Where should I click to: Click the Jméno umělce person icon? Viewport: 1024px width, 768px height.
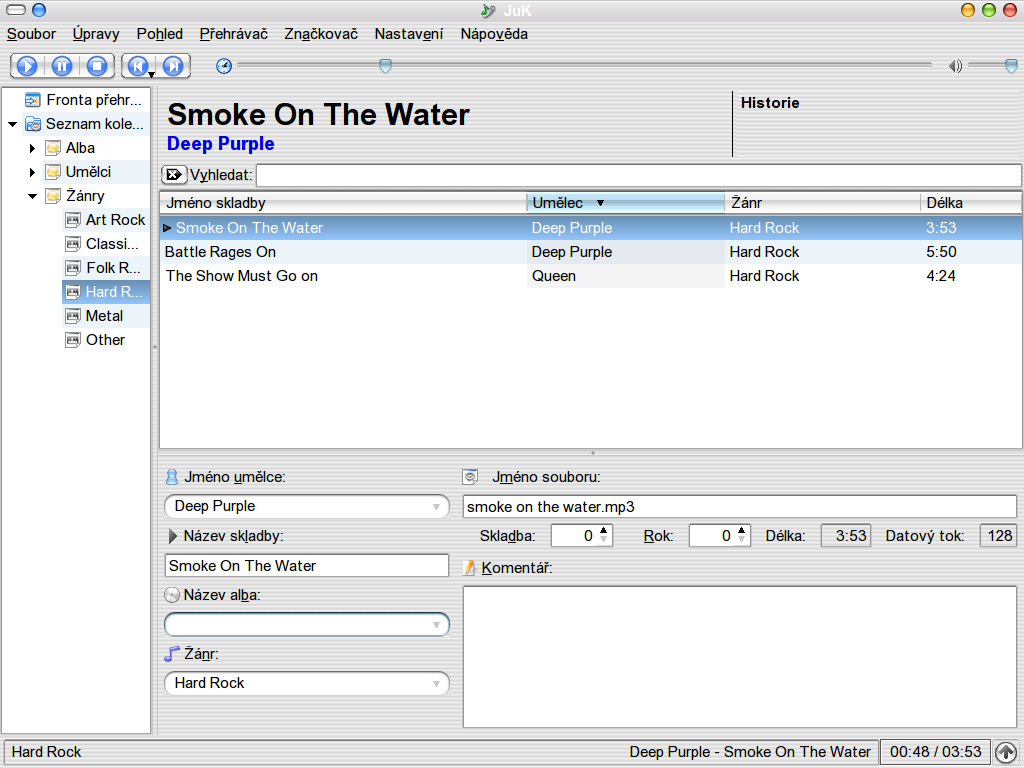tap(172, 477)
